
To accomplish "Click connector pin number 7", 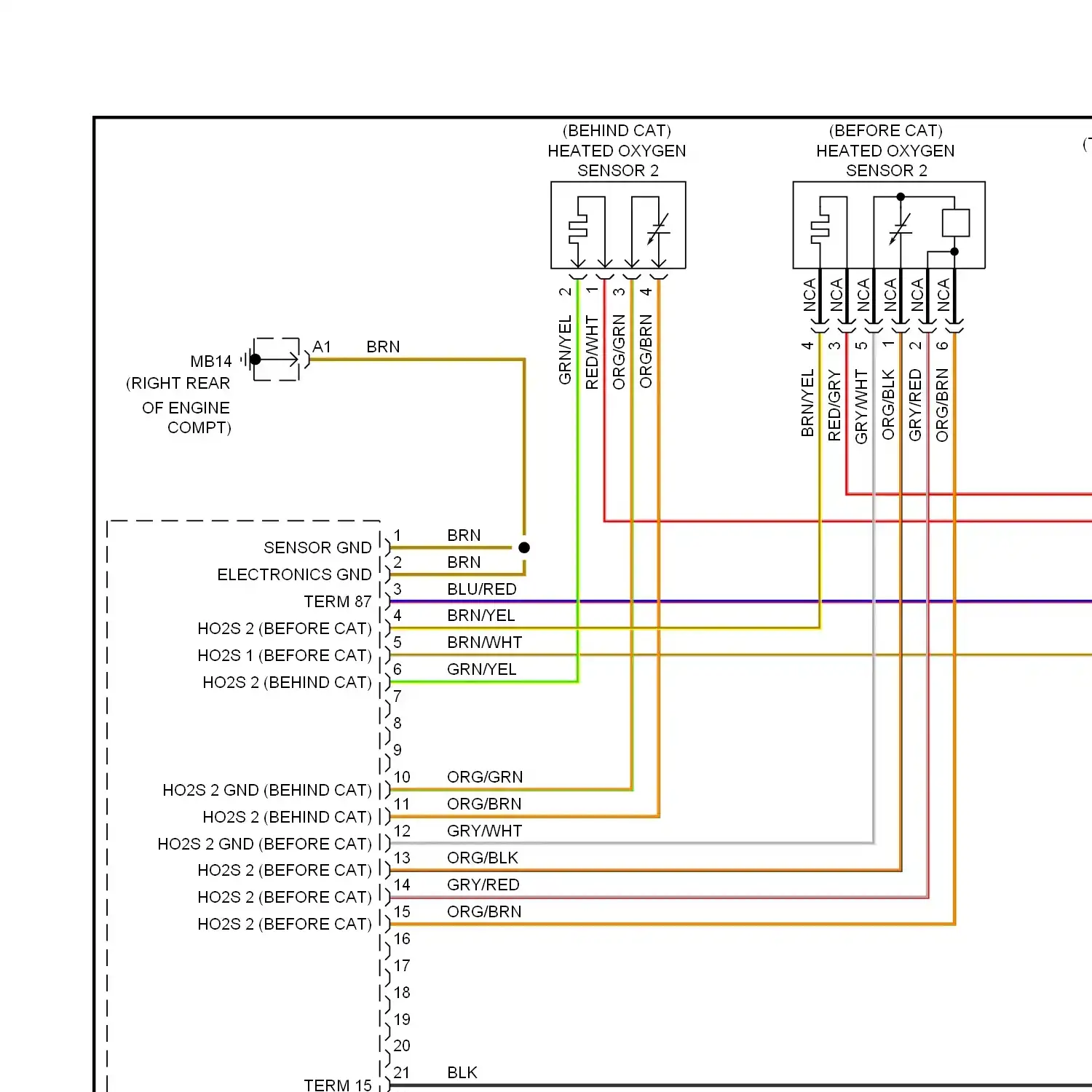I will [x=397, y=696].
